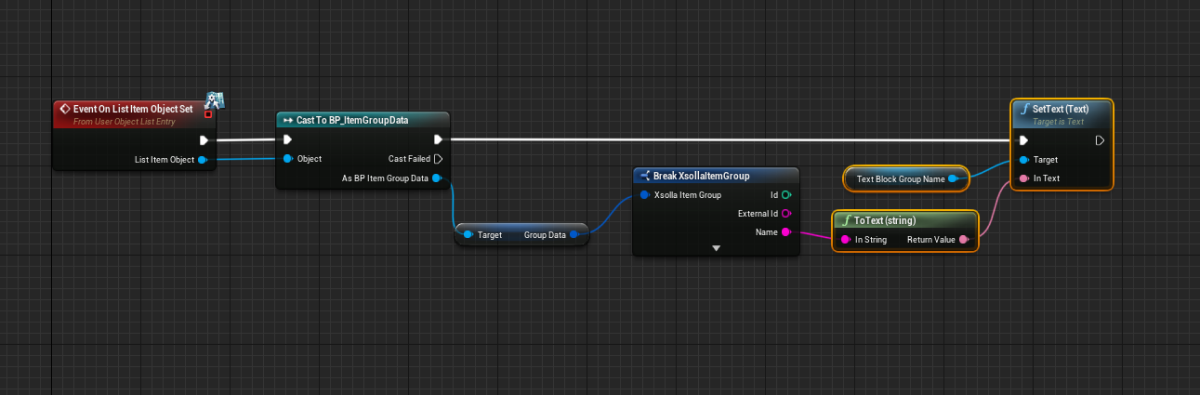This screenshot has height=396, width=1200.
Task: Click the Return Value pin of ToText
Action: click(x=963, y=240)
